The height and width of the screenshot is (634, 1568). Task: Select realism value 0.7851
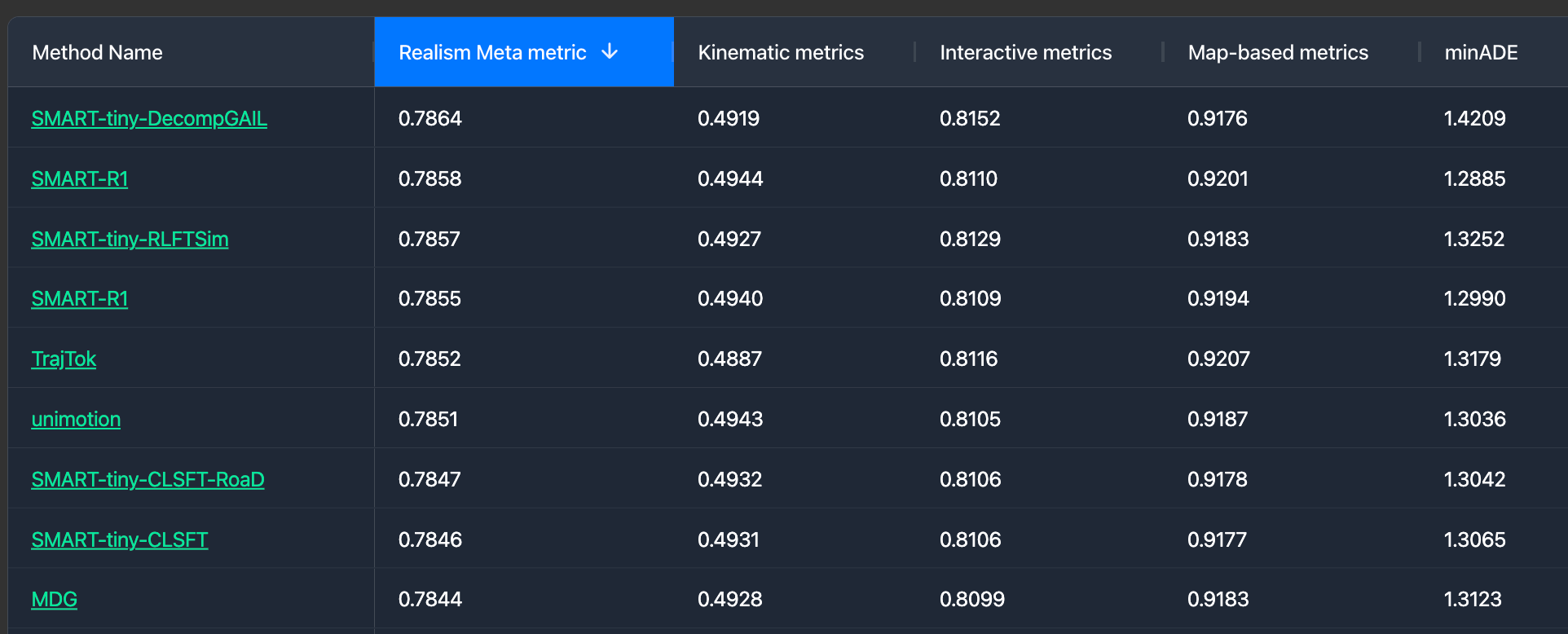[428, 420]
